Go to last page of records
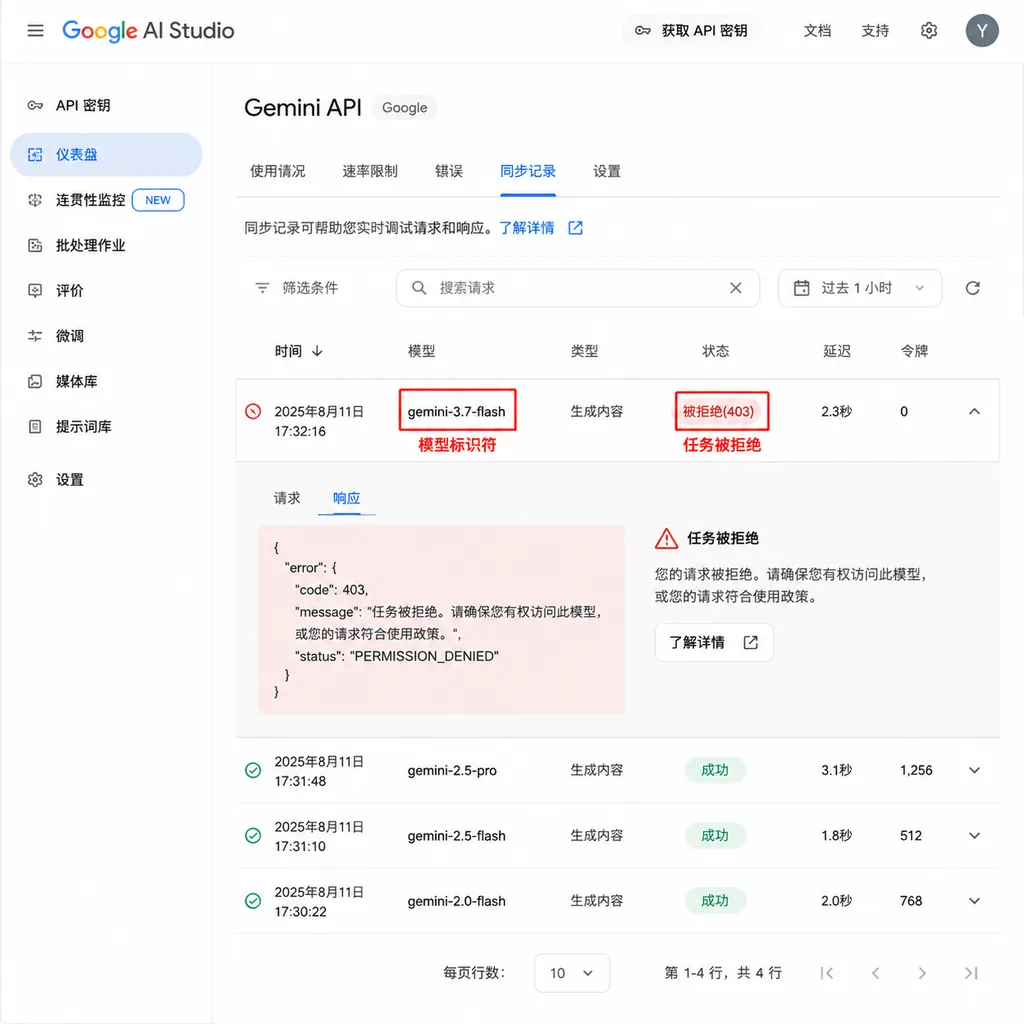Screen dimensions: 1024x1024 pyautogui.click(x=971, y=973)
